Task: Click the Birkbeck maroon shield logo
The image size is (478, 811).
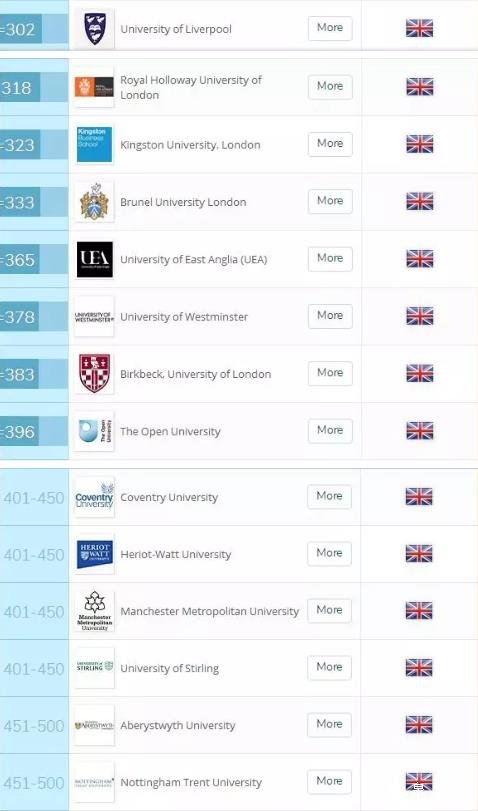Action: tap(94, 373)
